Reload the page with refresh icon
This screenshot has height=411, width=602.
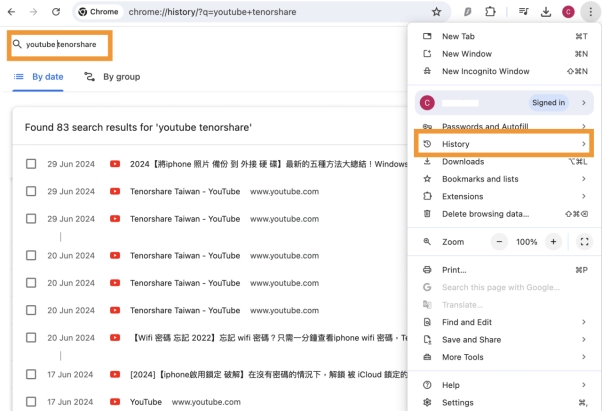56,12
